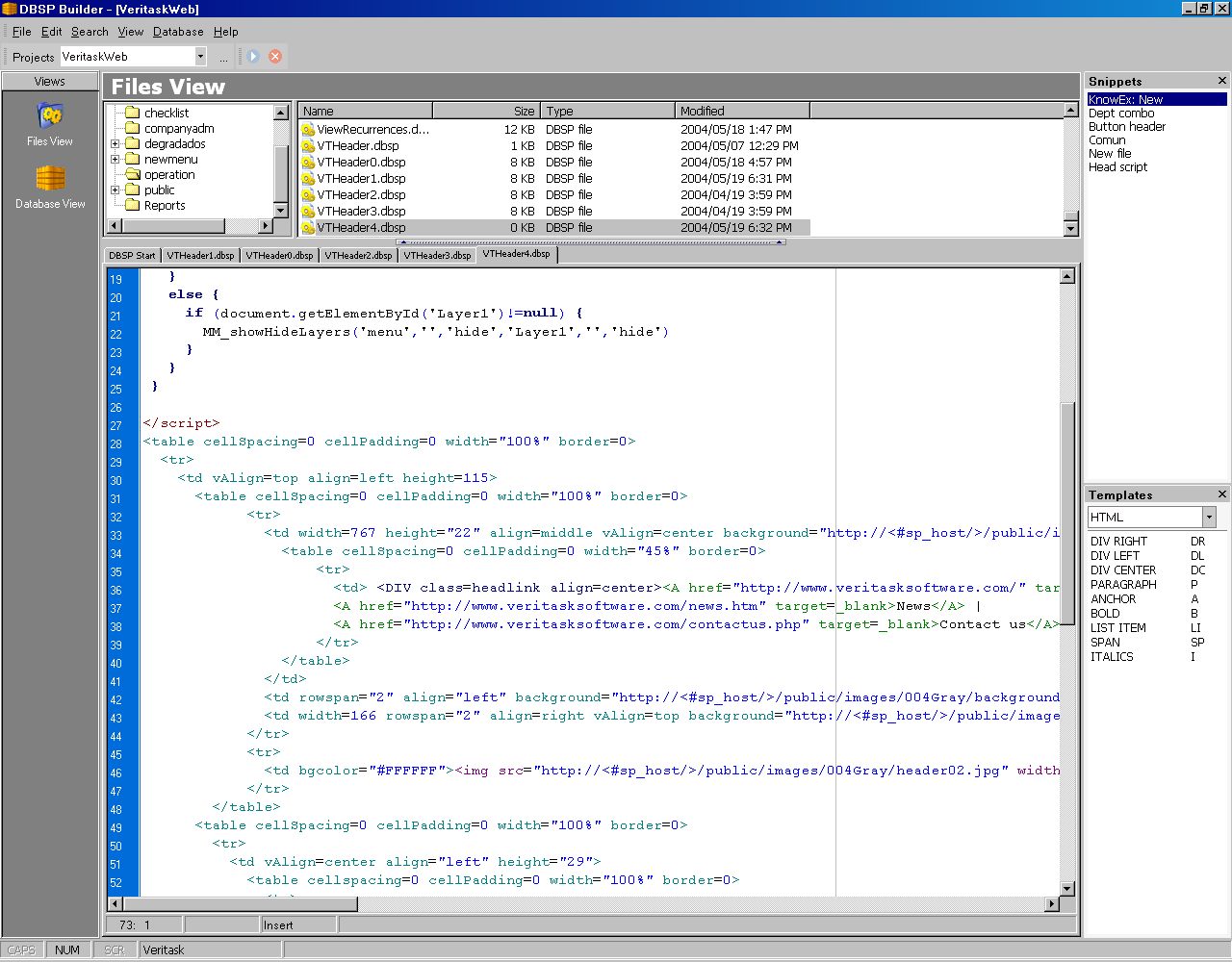This screenshot has height=962, width=1232.
Task: Select the VTHeader2.dbsp file icon
Action: [x=308, y=195]
